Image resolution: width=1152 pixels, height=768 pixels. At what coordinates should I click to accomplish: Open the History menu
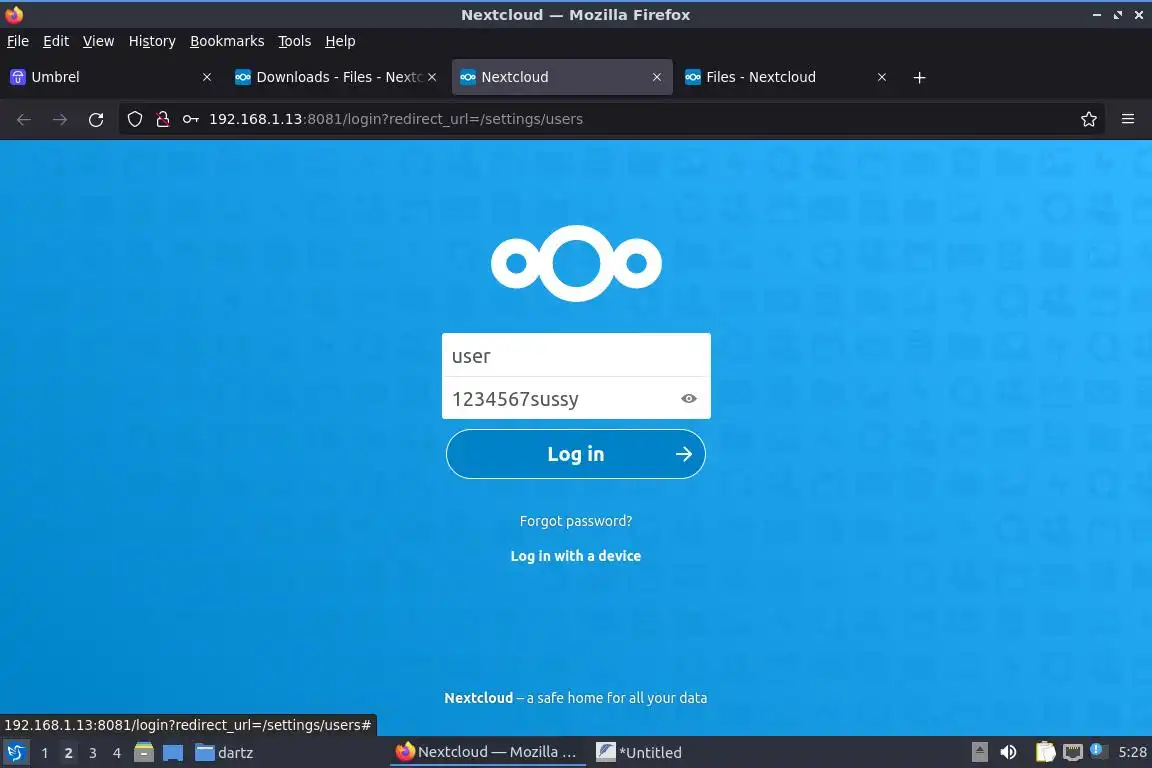click(152, 41)
